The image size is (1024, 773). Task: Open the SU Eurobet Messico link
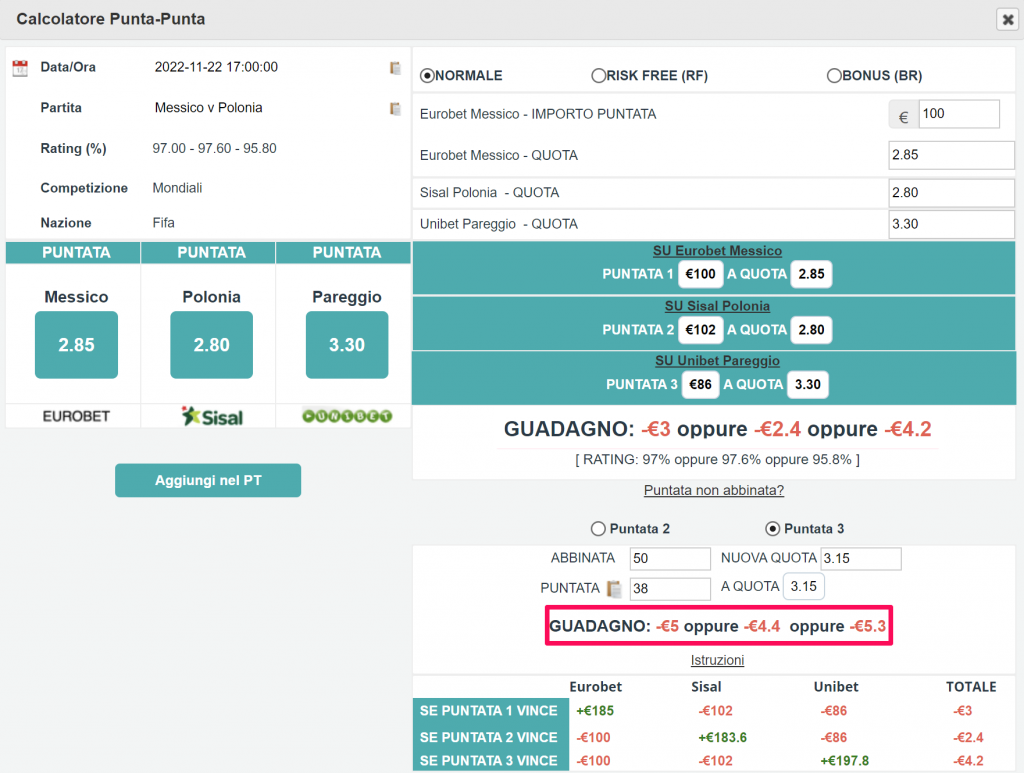coord(717,251)
